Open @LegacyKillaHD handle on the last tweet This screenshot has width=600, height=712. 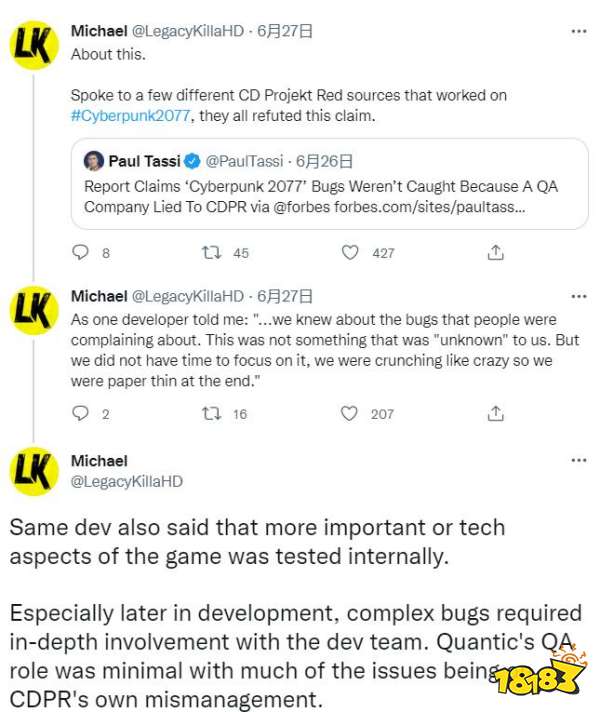127,481
